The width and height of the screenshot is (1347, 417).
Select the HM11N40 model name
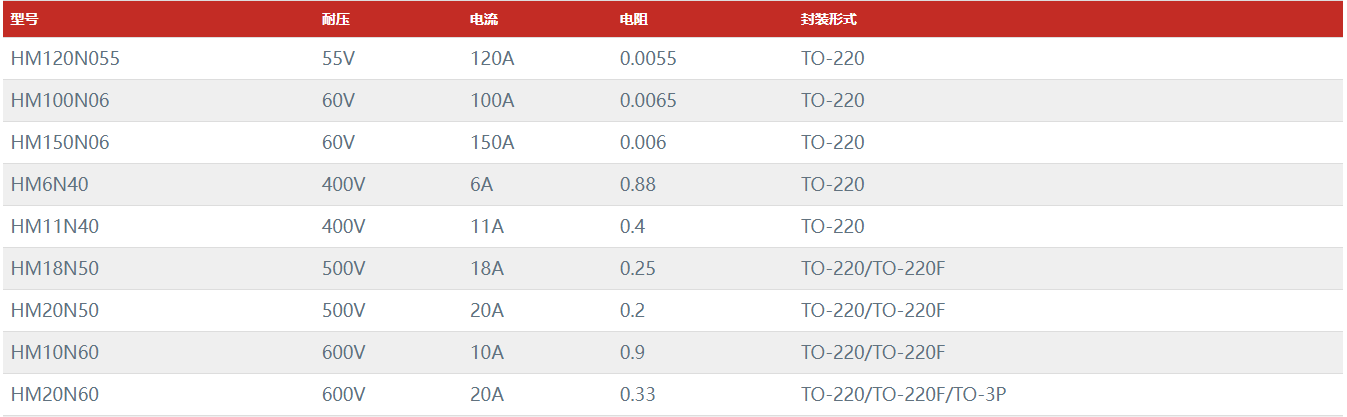(55, 227)
